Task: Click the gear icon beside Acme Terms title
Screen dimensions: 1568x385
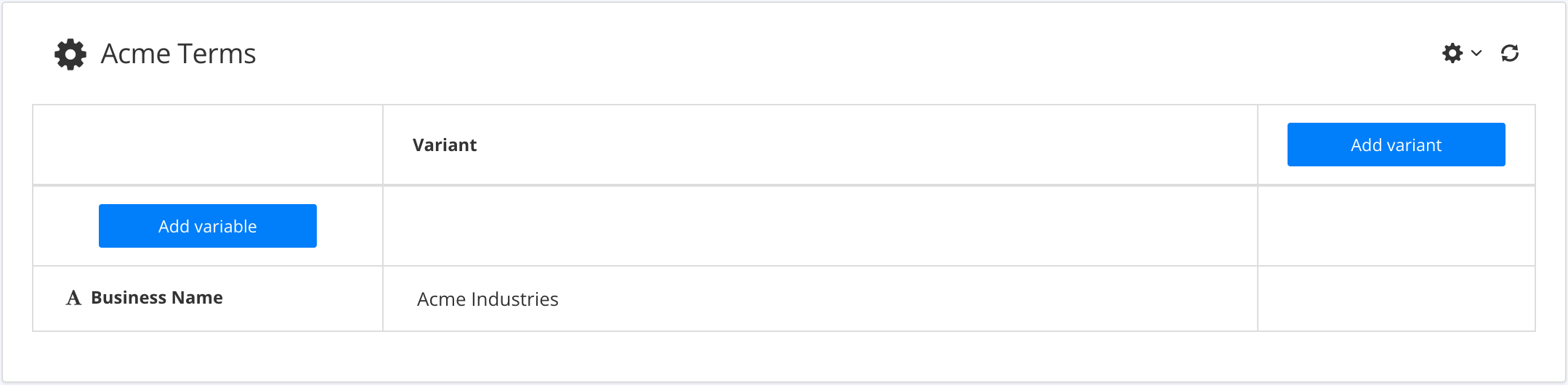Action: (70, 54)
